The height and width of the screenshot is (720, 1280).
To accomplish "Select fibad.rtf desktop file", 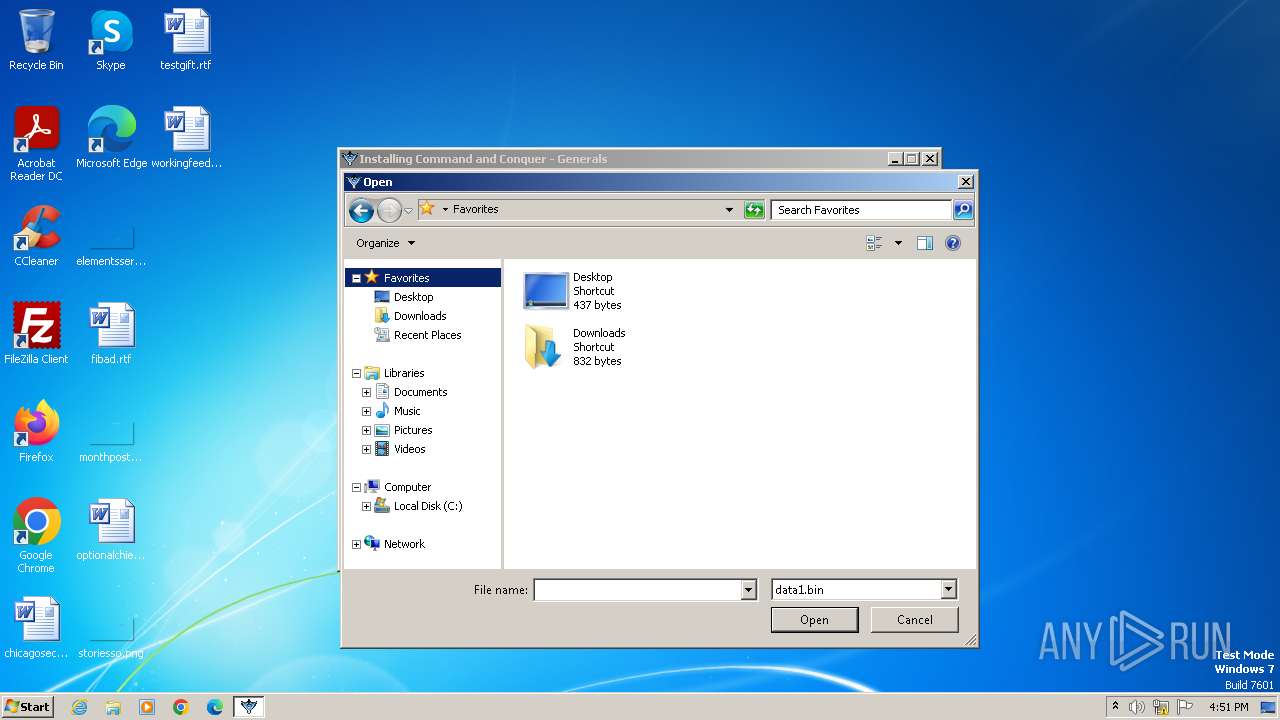I will 111,334.
